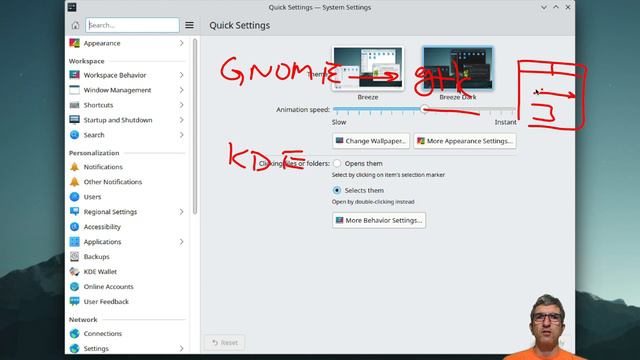Click the Animation speed slider handle

(x=424, y=109)
